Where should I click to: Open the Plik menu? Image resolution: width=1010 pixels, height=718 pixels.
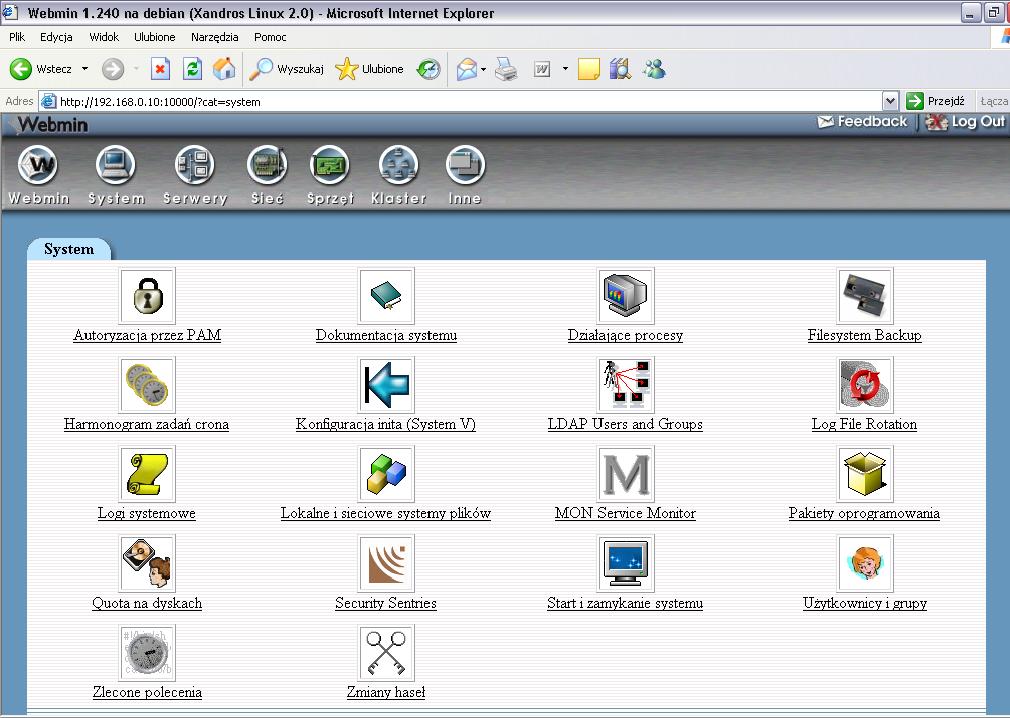tap(17, 37)
